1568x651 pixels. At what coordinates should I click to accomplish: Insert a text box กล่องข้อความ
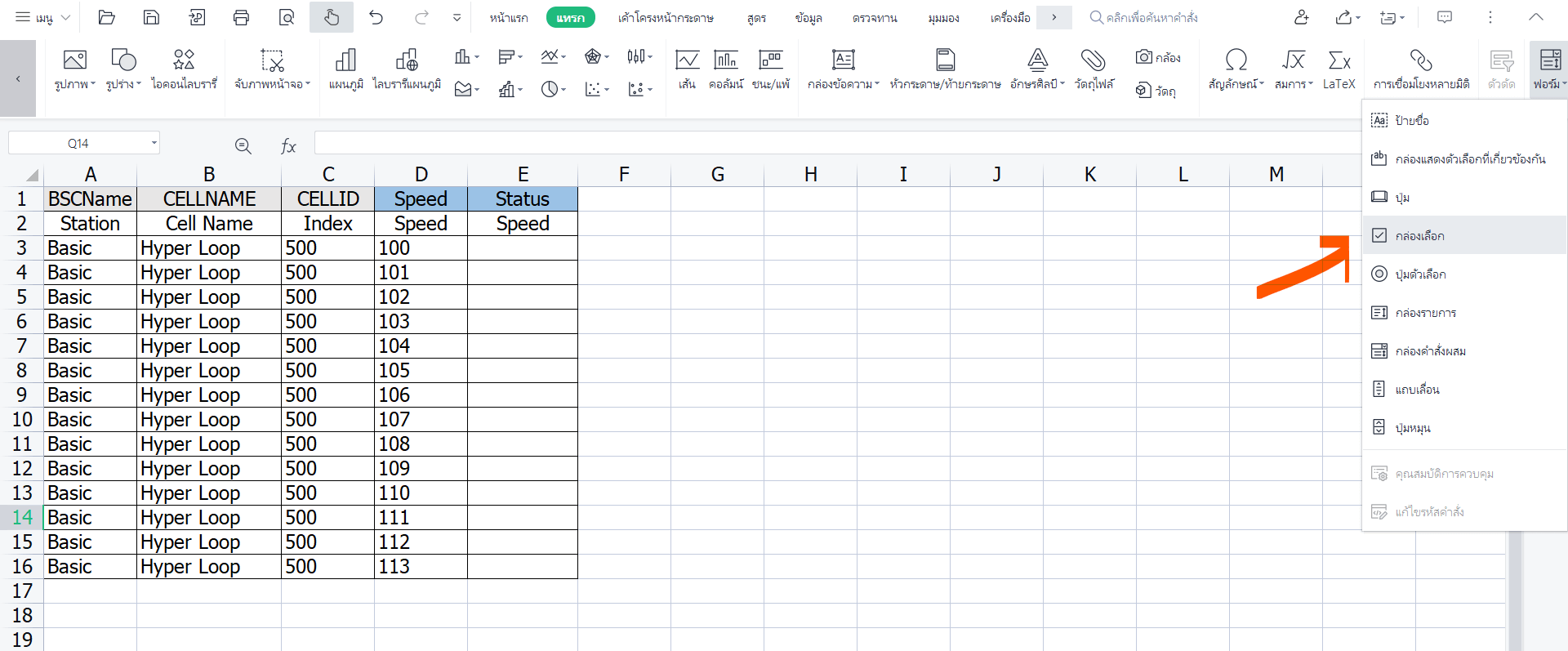(x=844, y=69)
